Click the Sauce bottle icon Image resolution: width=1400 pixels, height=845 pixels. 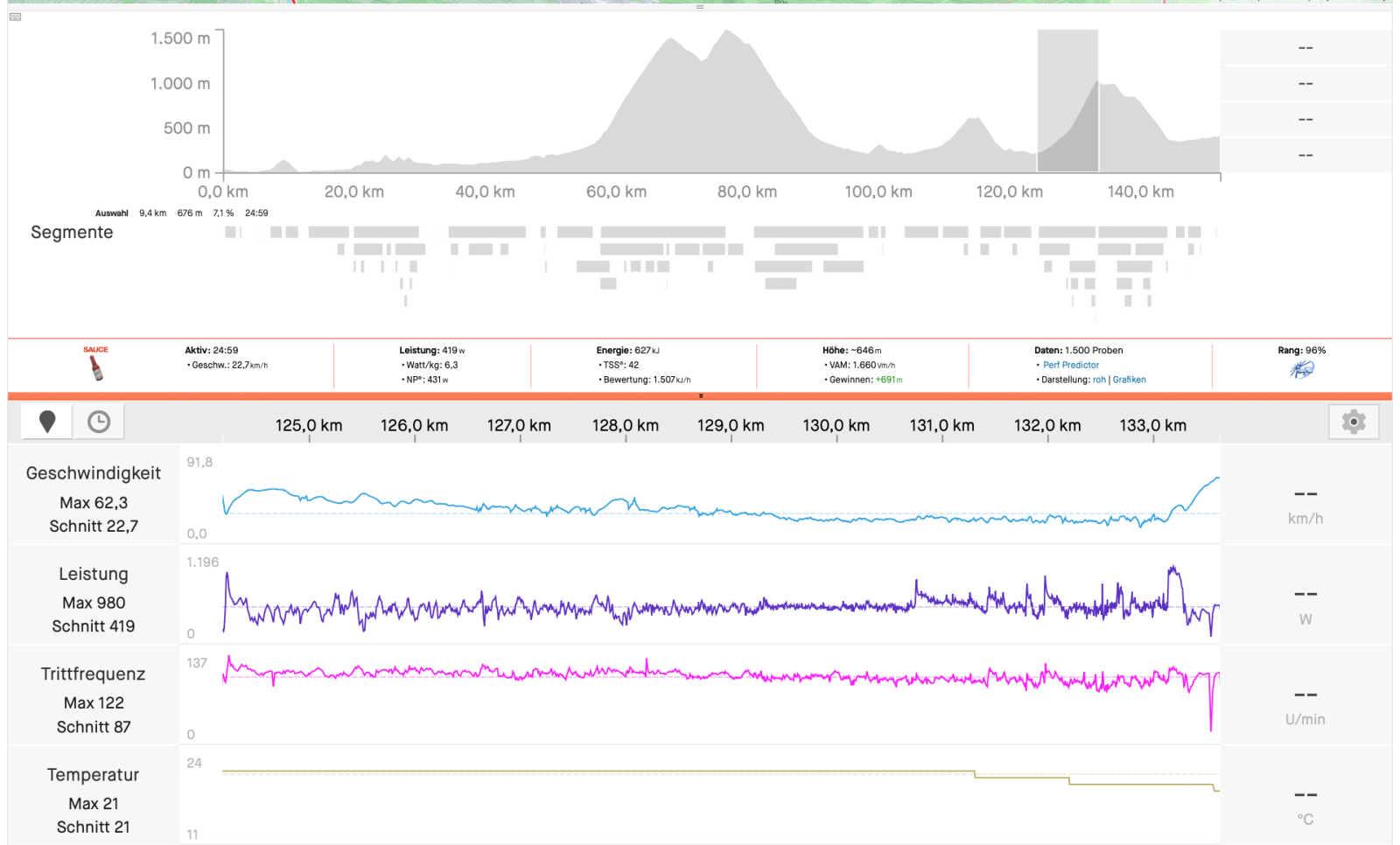[x=96, y=367]
